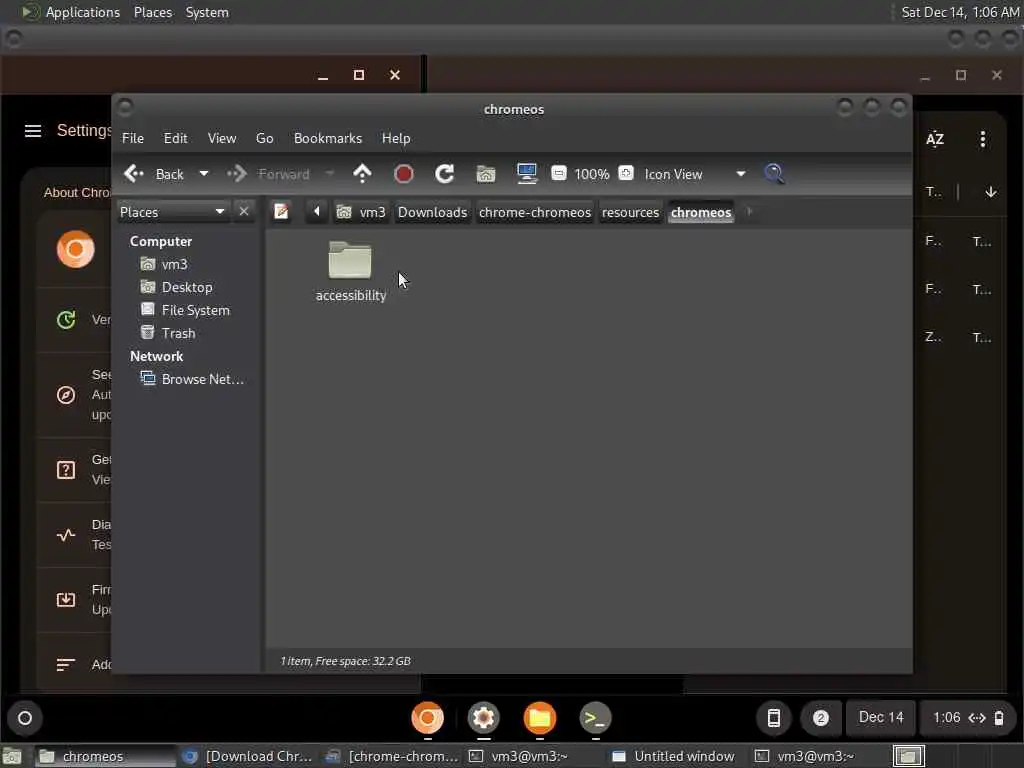Open the notifications count badge
Image resolution: width=1024 pixels, height=768 pixels.
click(x=821, y=718)
